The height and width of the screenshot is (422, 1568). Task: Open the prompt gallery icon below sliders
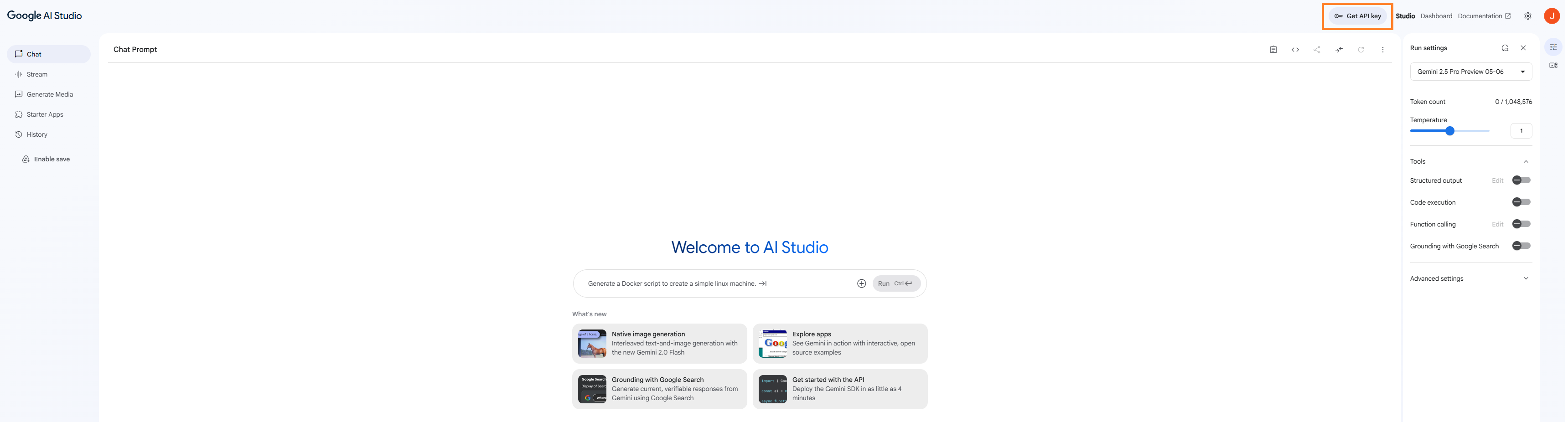click(1553, 65)
